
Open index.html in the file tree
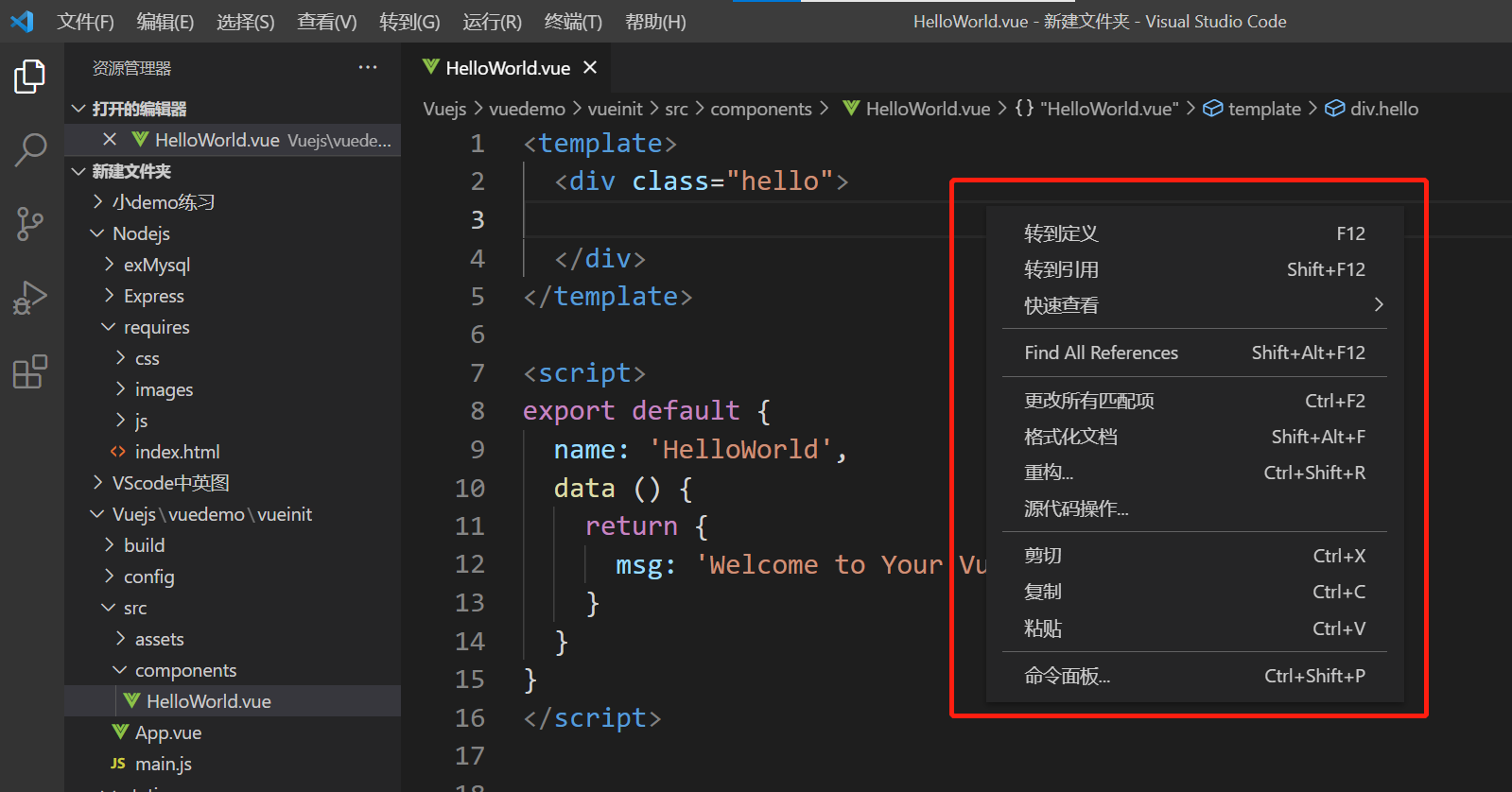click(x=233, y=452)
